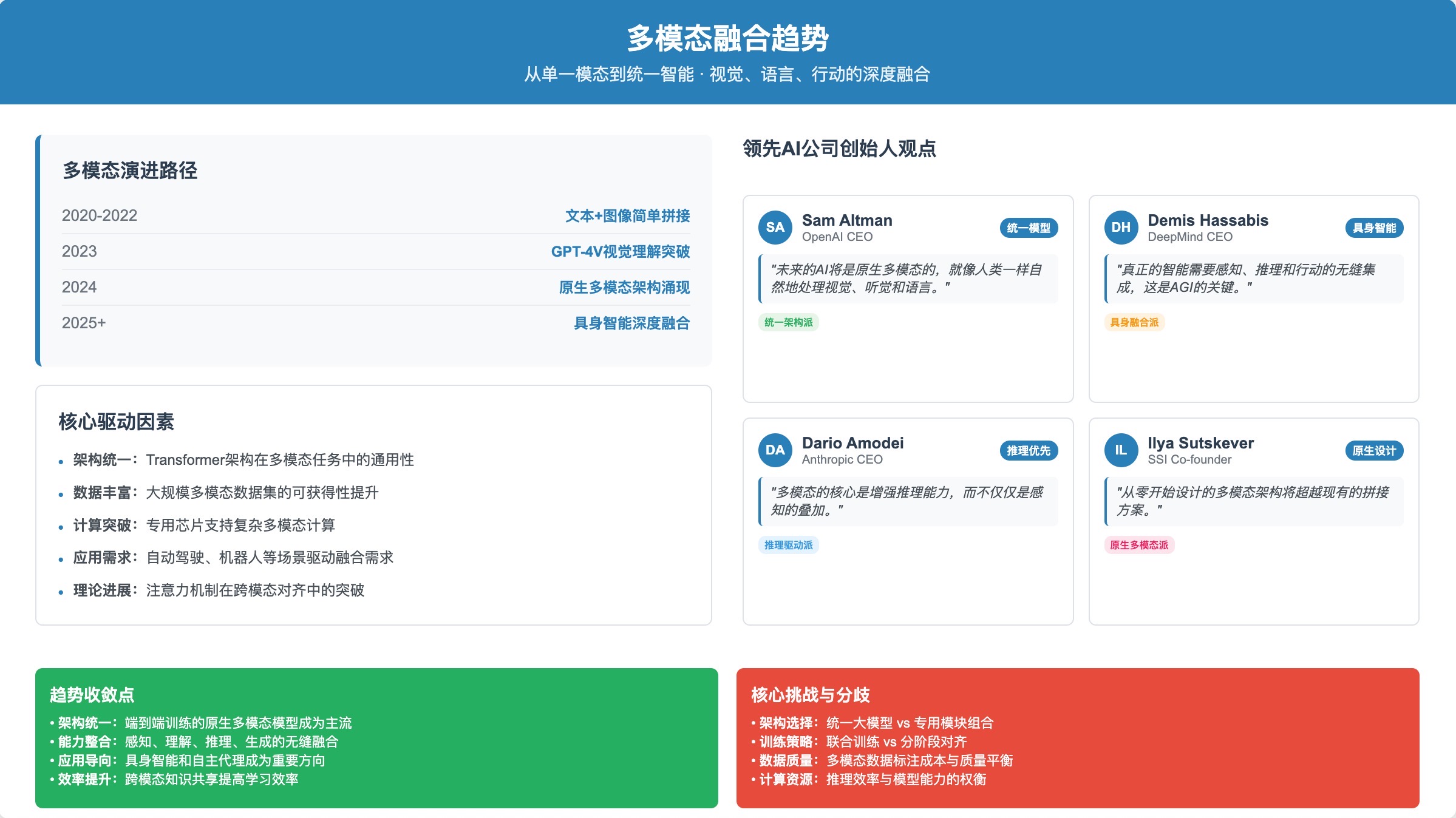Click the name Sam Altman
This screenshot has height=818, width=1456.
[x=847, y=220]
